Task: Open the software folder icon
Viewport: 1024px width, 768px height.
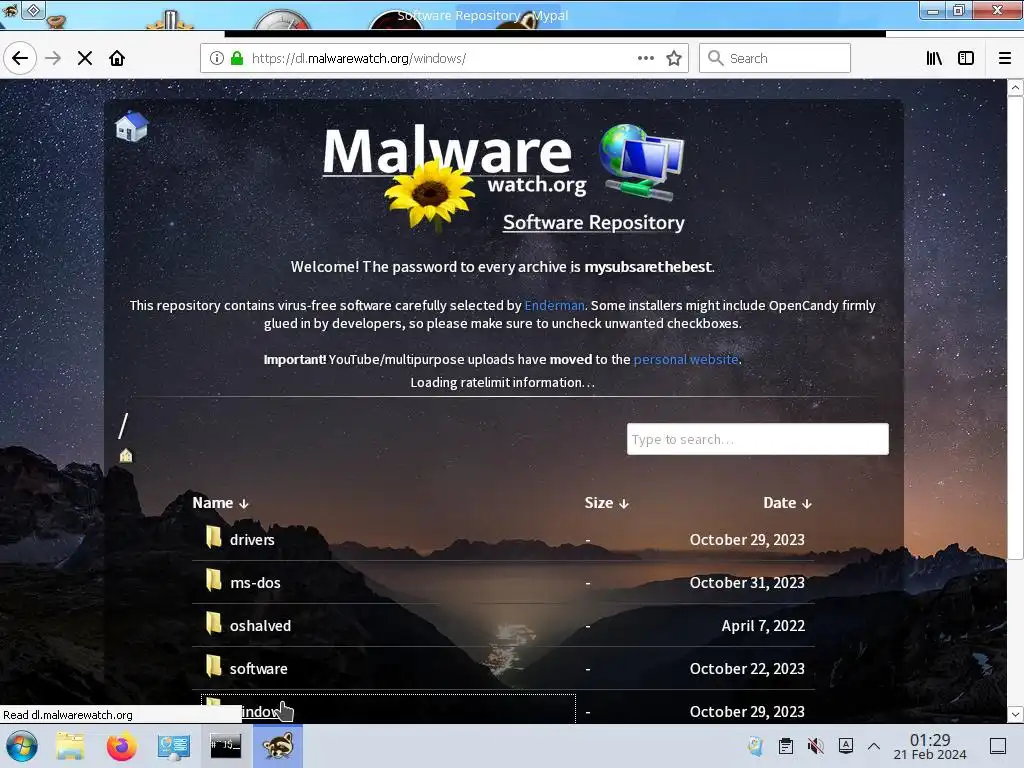Action: click(x=213, y=667)
